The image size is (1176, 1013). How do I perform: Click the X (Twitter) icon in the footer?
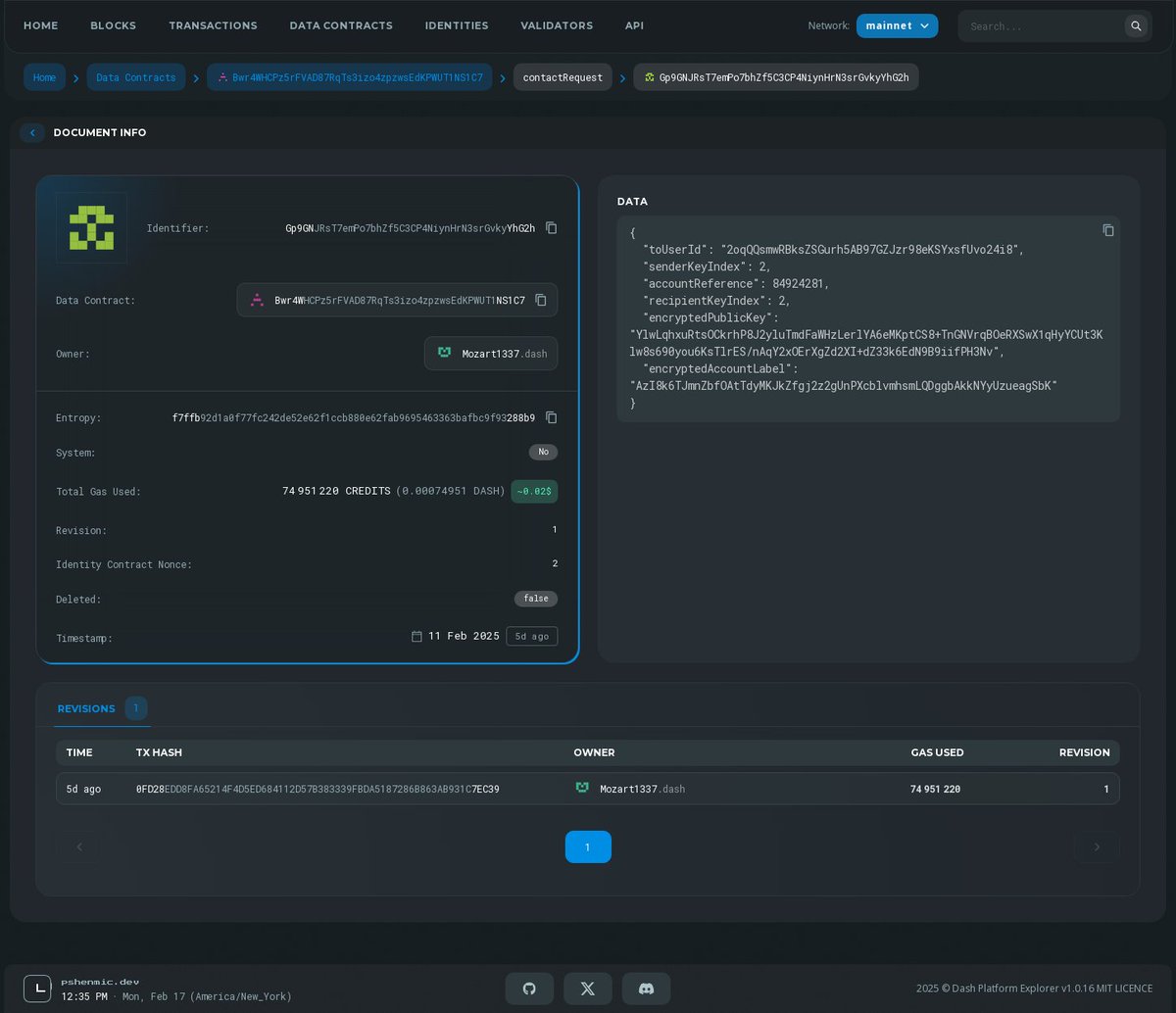click(x=588, y=989)
